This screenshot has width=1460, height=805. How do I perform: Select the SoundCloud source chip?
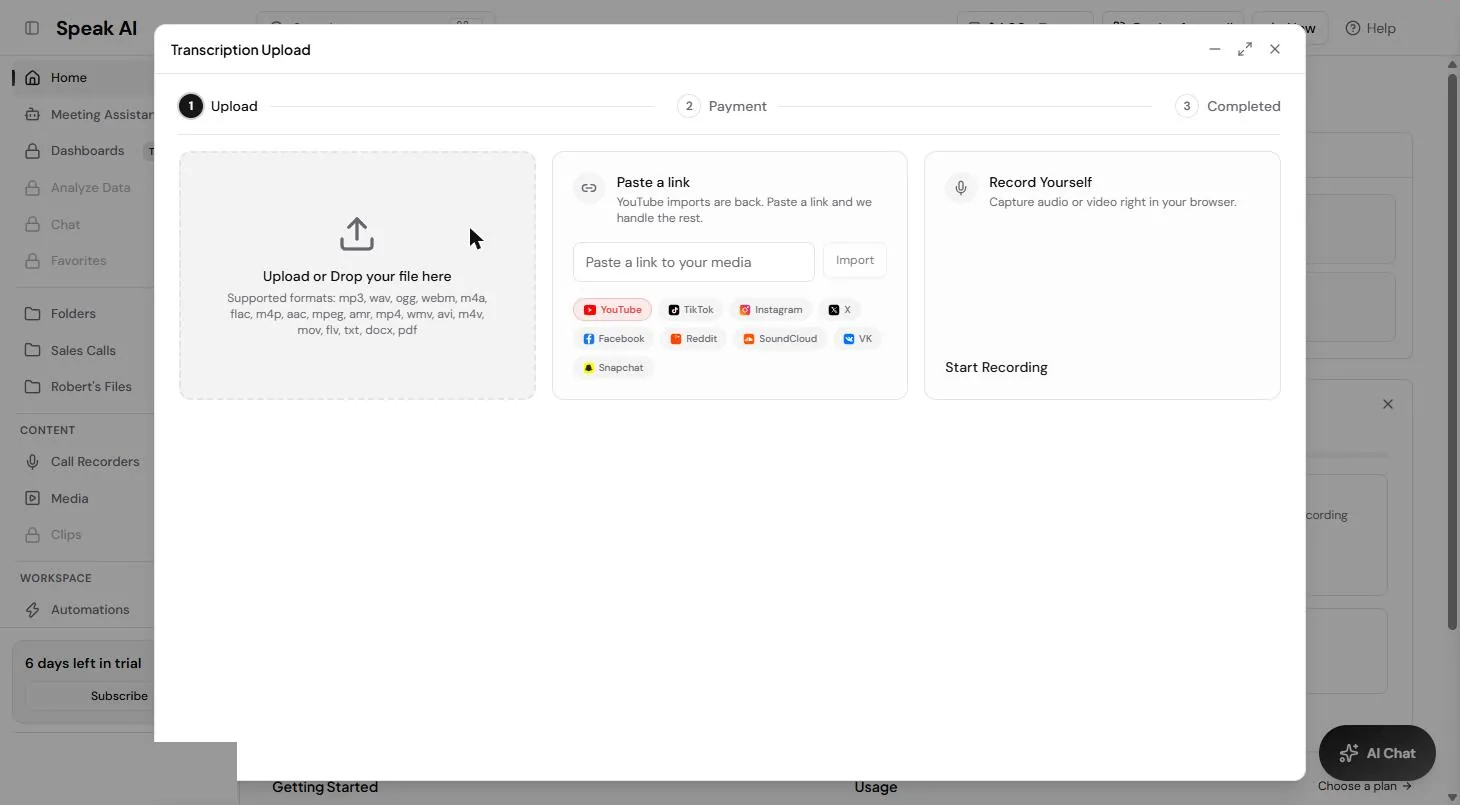pyautogui.click(x=780, y=339)
